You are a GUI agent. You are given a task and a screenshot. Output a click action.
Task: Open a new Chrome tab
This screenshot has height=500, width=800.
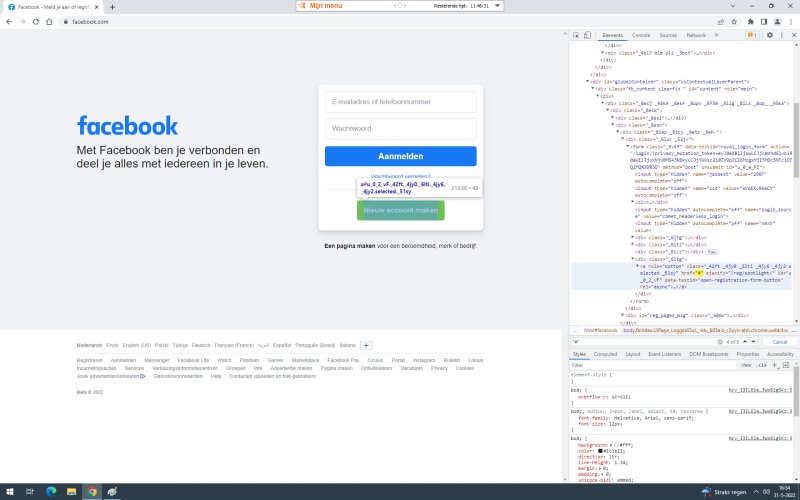pos(112,7)
